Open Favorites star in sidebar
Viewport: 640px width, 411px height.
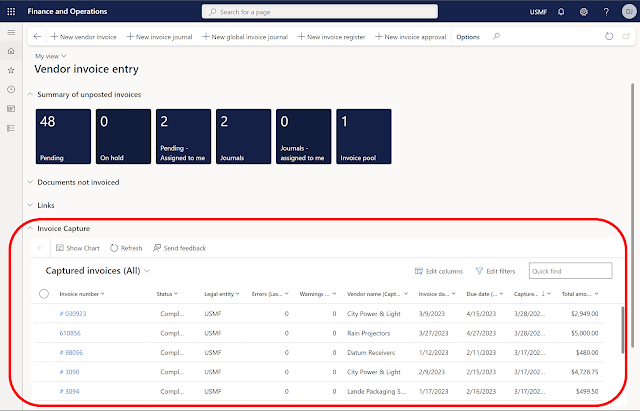[x=11, y=70]
